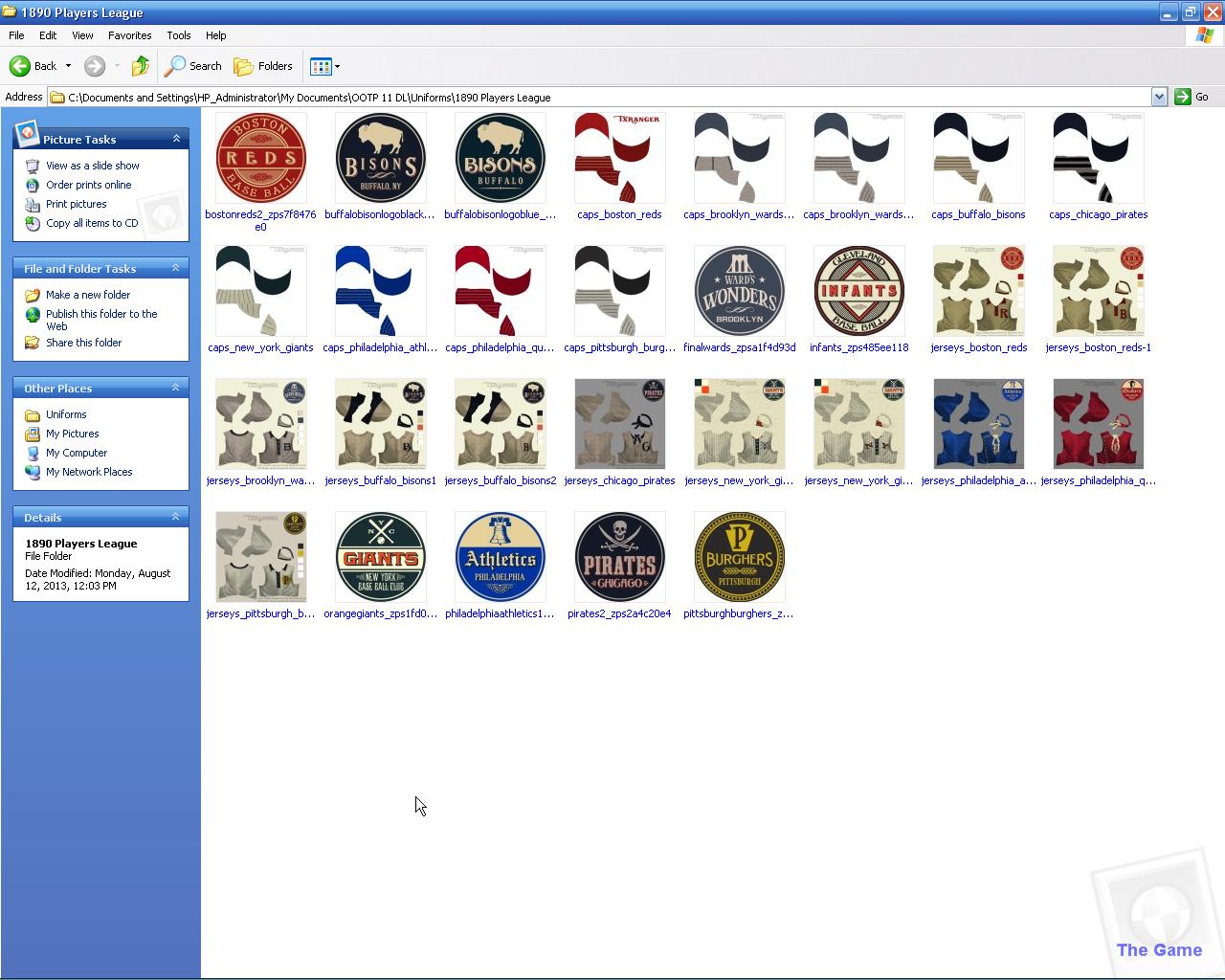Click Share this folder link
The width and height of the screenshot is (1225, 980).
[x=84, y=343]
